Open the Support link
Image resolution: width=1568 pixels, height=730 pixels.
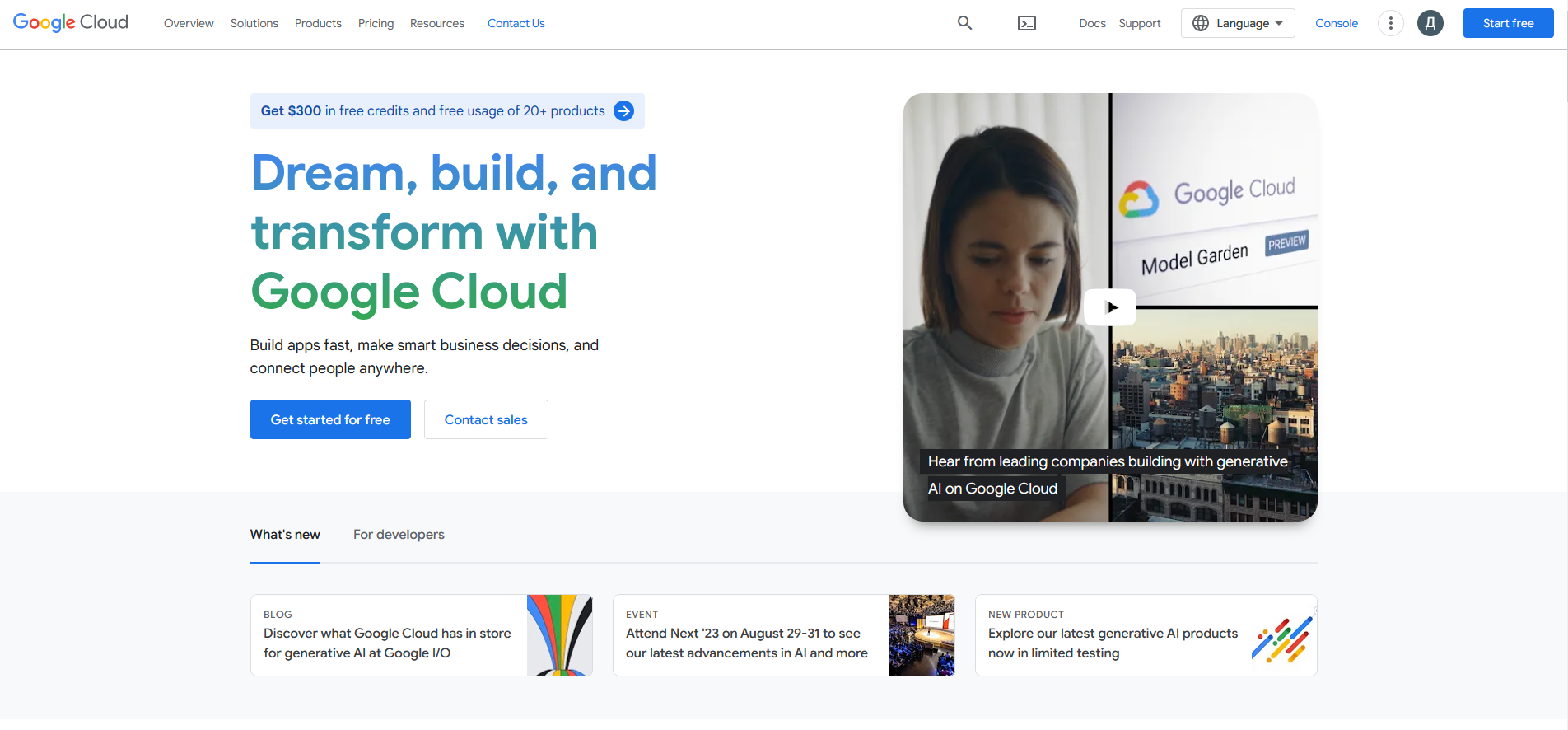click(x=1140, y=23)
